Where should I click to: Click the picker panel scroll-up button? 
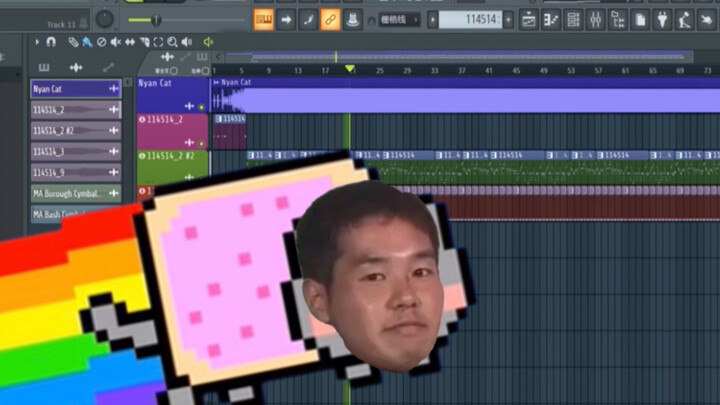[x=128, y=82]
